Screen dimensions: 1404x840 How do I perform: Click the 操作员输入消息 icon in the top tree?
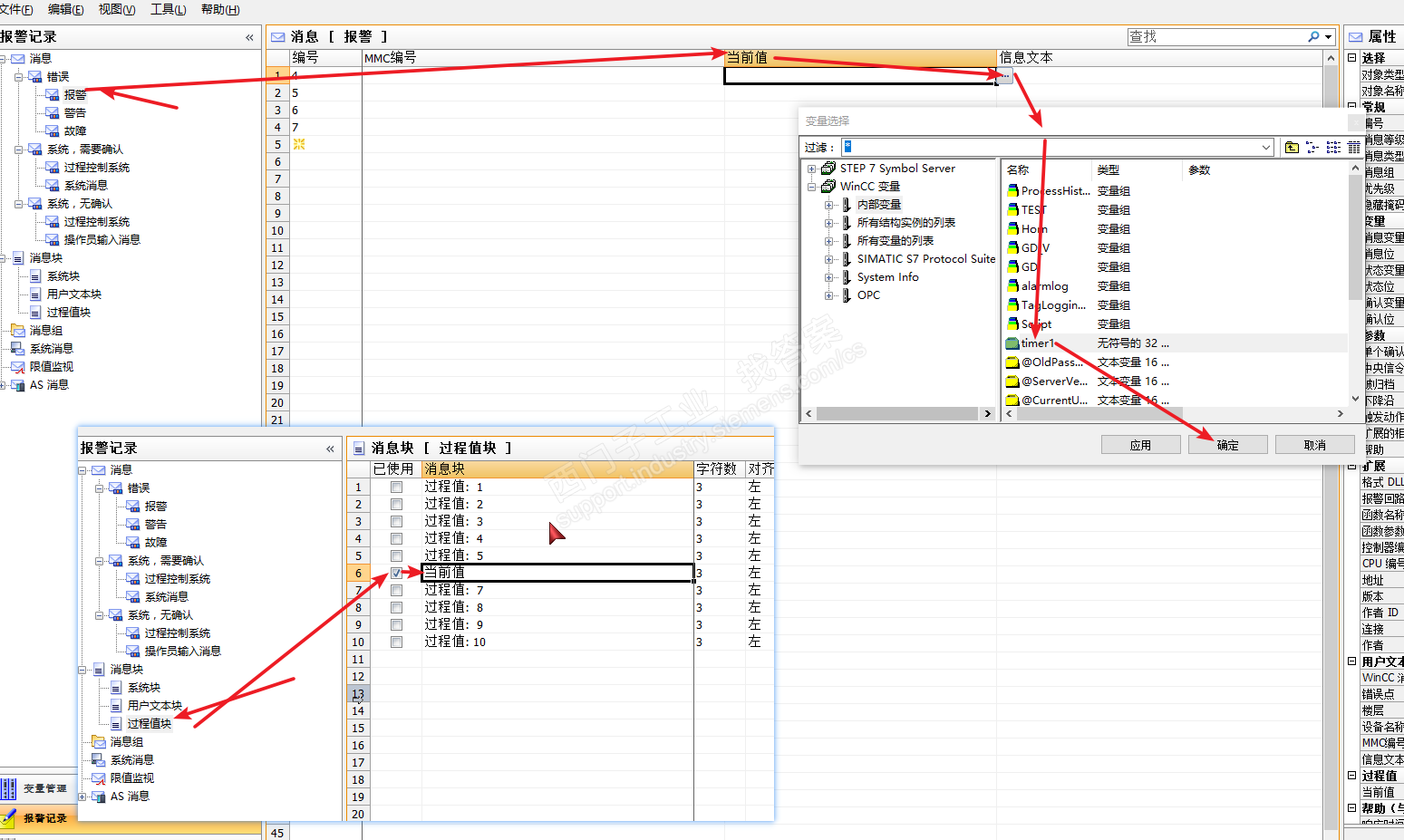pyautogui.click(x=53, y=240)
